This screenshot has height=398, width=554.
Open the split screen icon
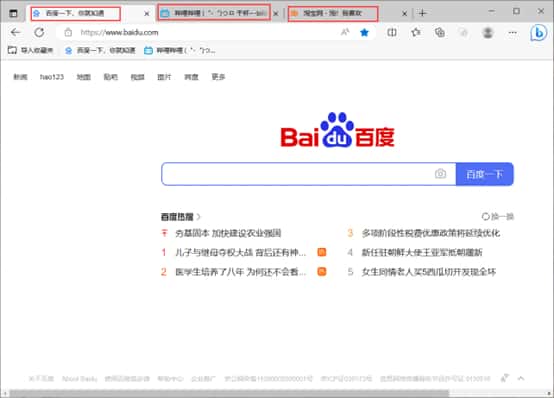[392, 33]
